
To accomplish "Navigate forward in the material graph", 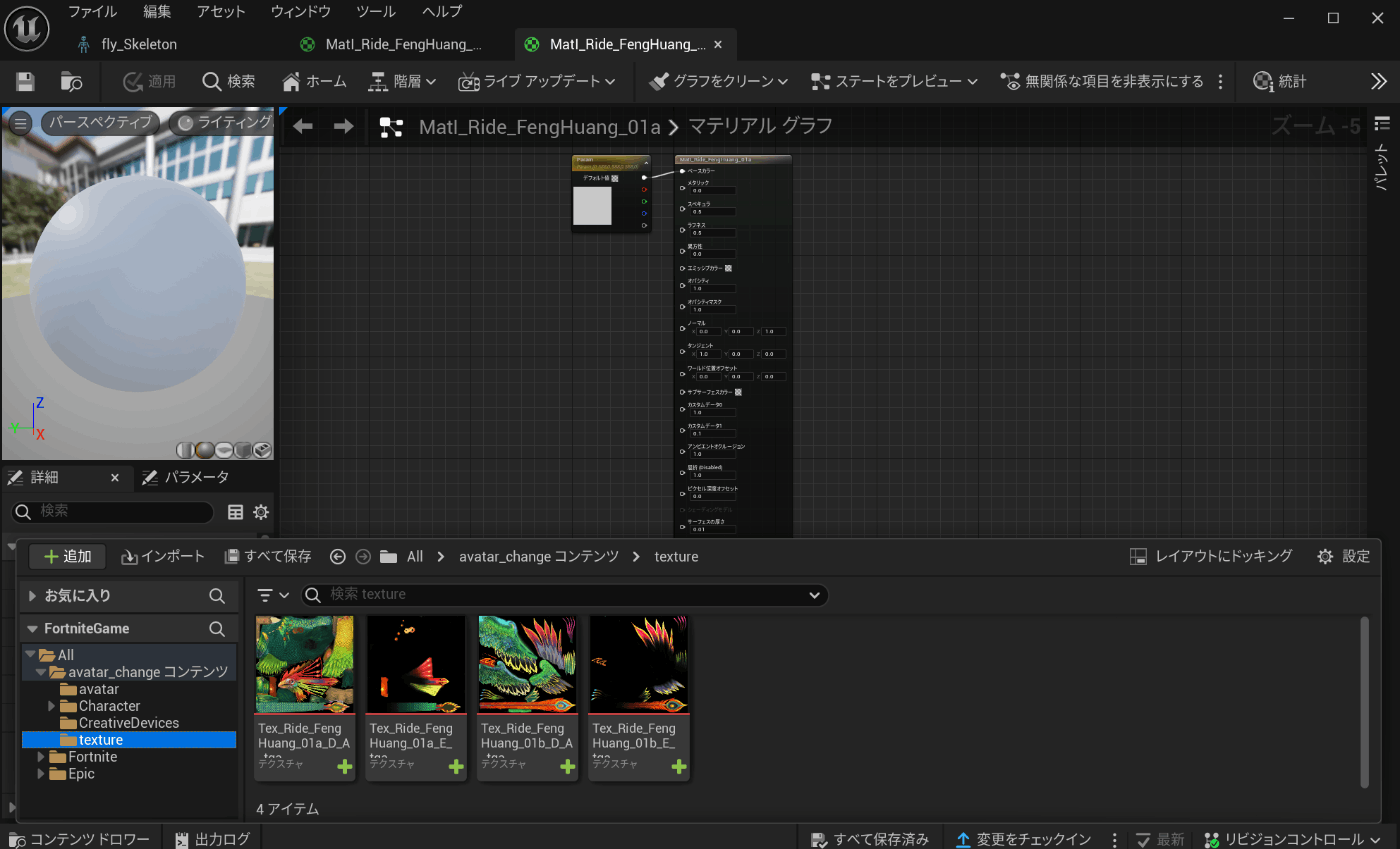I will point(343,126).
